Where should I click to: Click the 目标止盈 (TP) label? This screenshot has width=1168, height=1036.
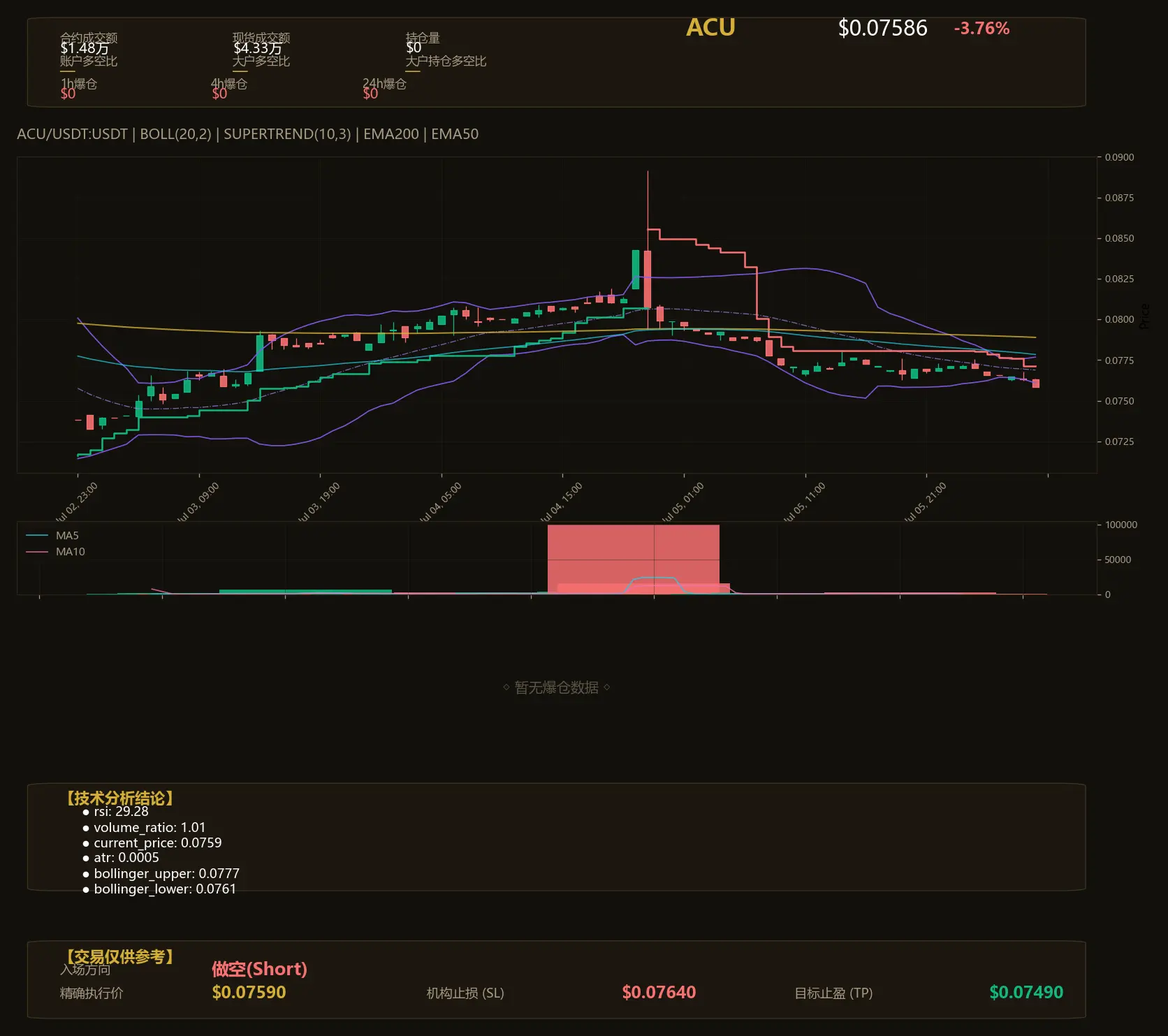pyautogui.click(x=833, y=993)
